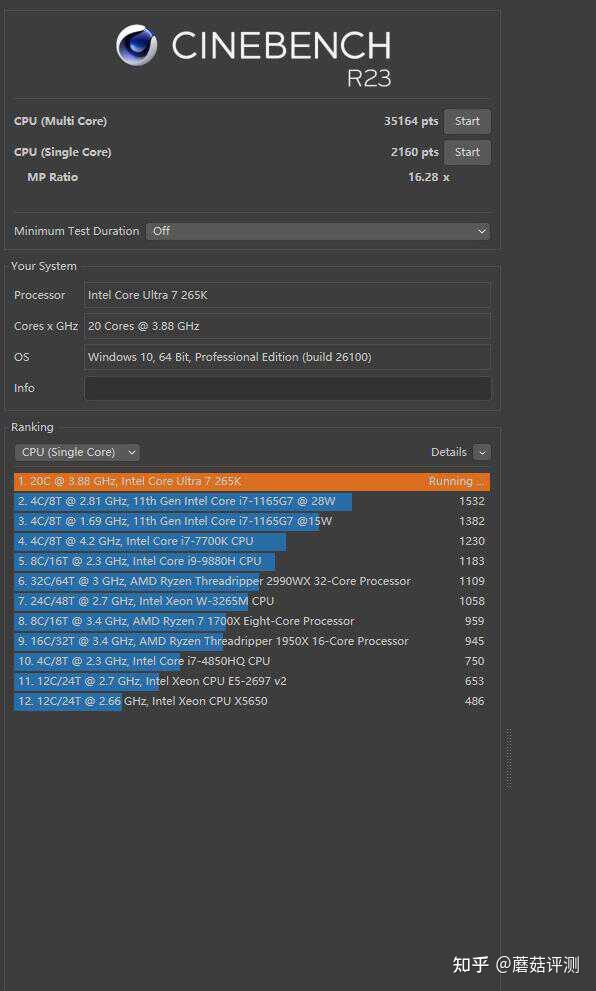Open the CPU (Single Core) ranking dropdown

(77, 453)
